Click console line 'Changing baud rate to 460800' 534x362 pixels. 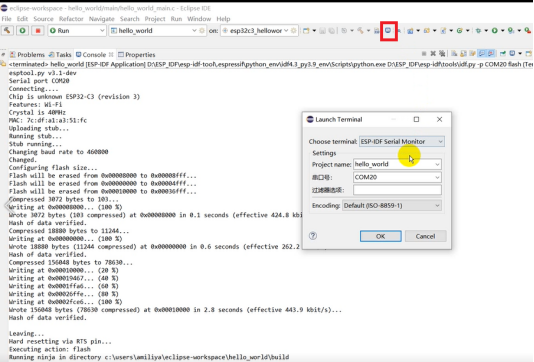[59, 152]
